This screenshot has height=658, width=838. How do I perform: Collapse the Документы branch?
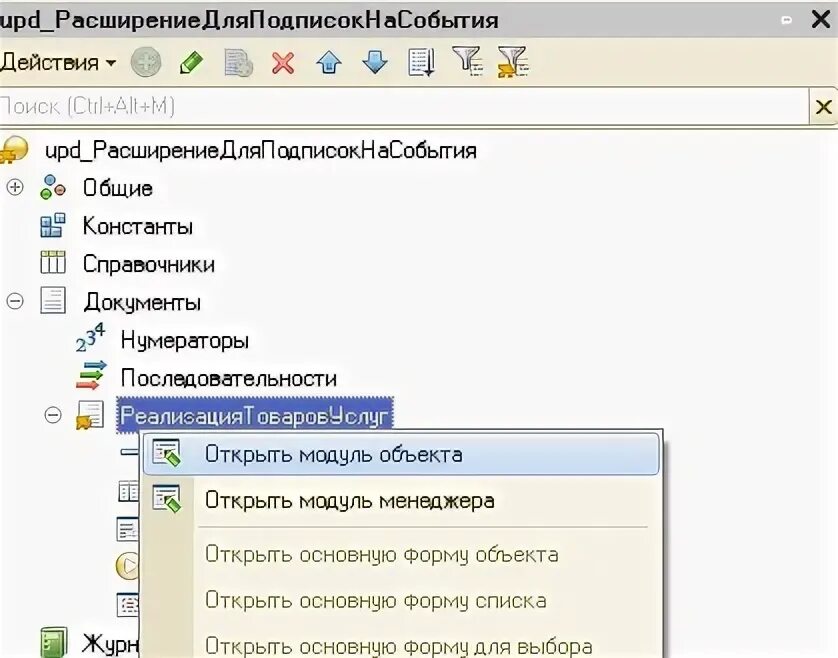(15, 301)
